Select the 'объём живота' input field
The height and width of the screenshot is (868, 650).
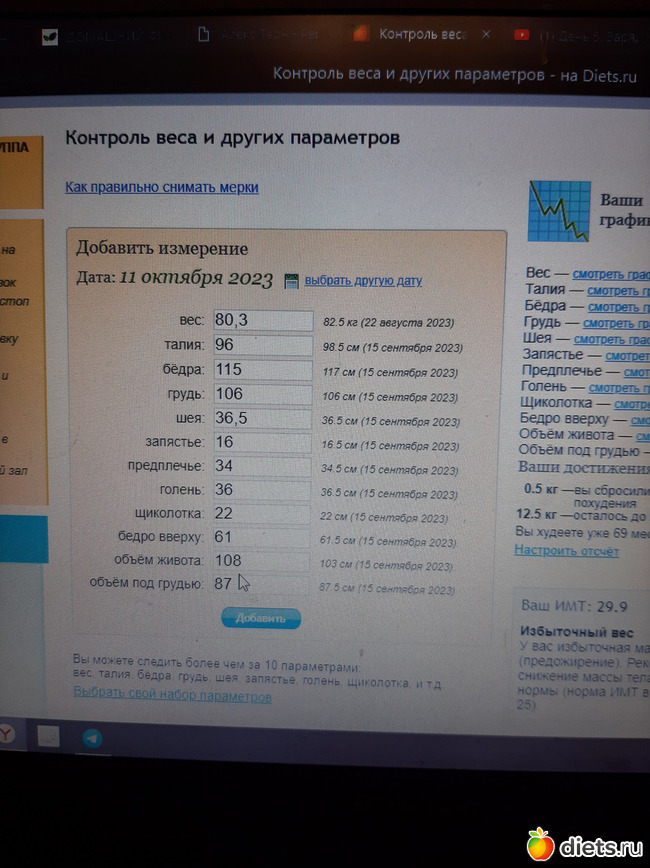[x=262, y=561]
